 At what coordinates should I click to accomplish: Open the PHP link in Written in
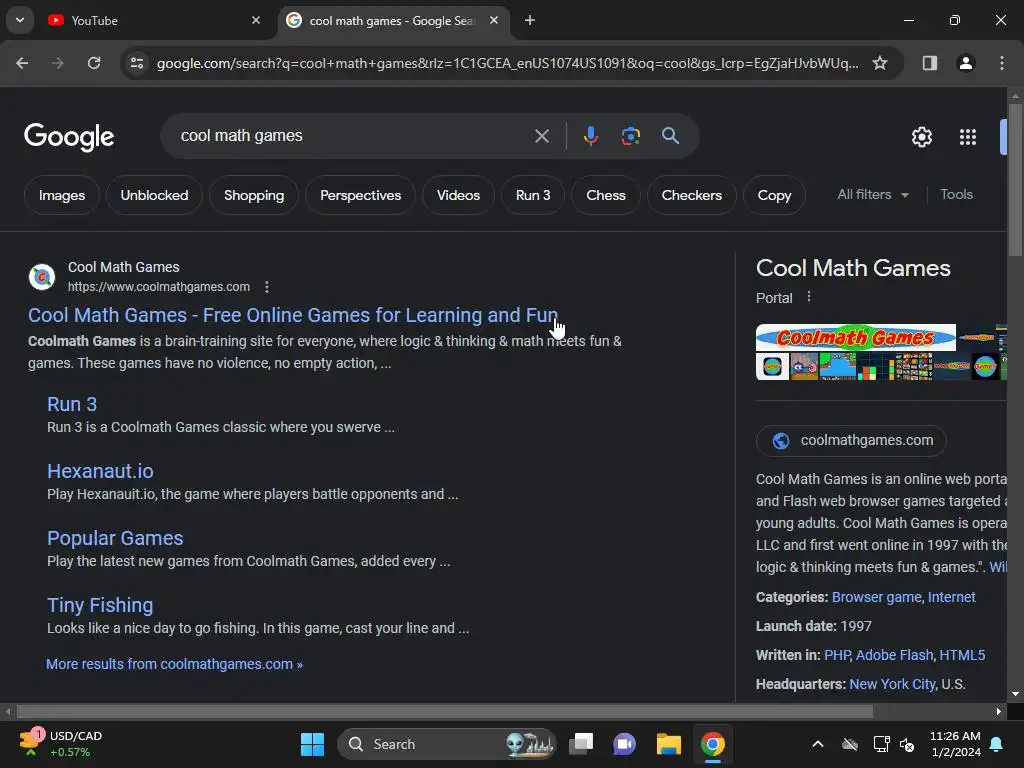(x=837, y=655)
